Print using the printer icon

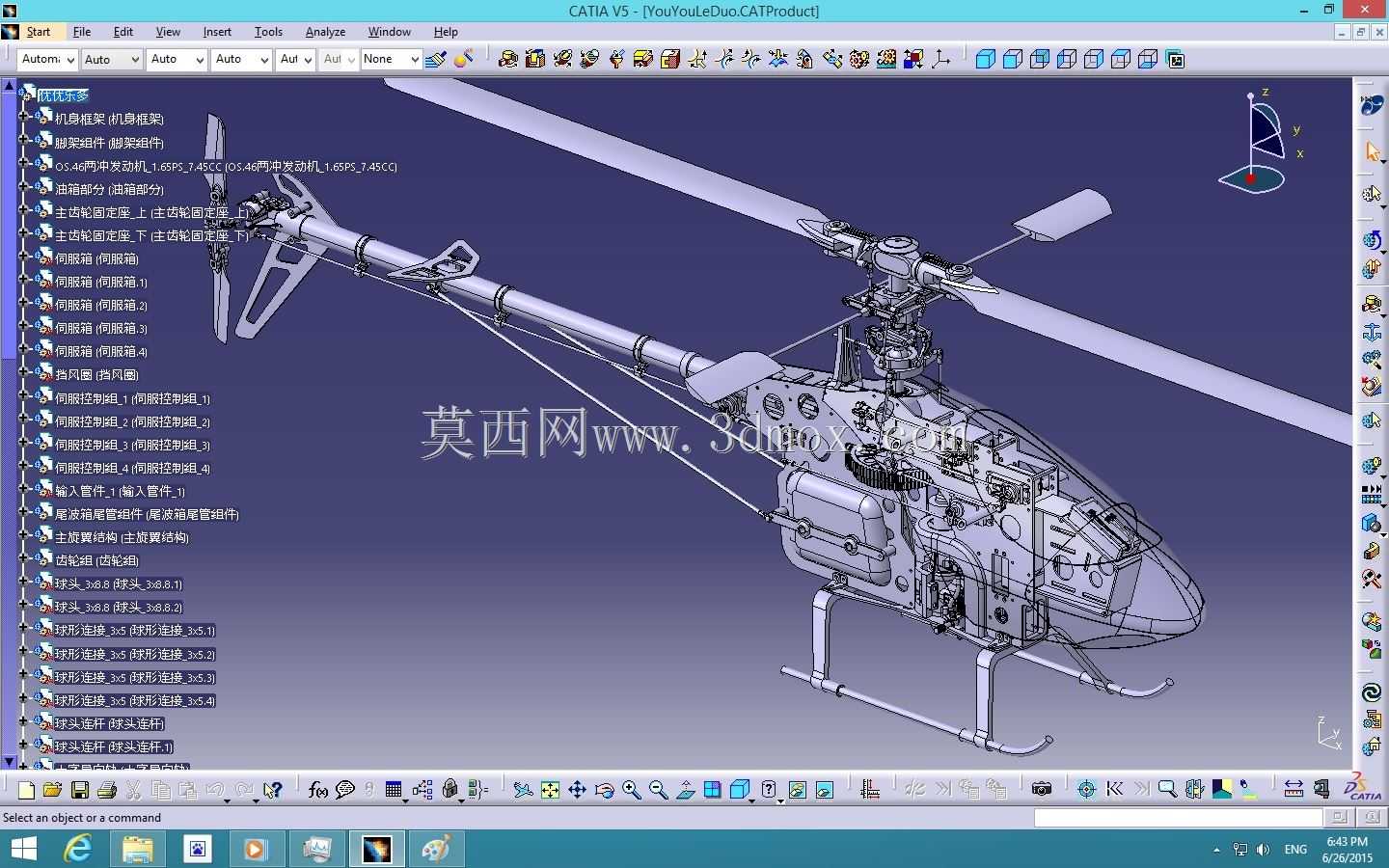(107, 790)
